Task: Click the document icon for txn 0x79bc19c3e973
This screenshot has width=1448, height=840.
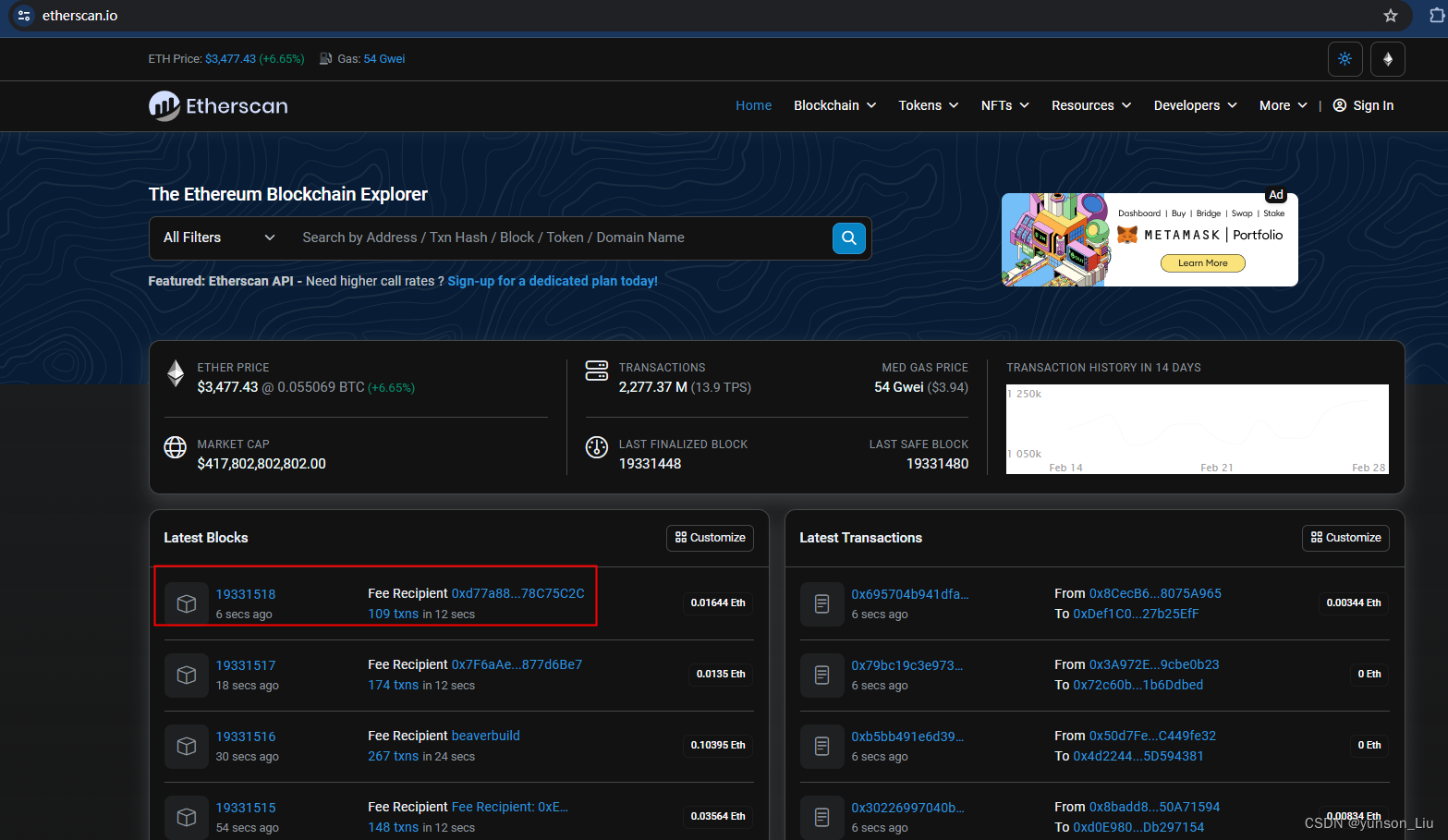Action: point(821,675)
